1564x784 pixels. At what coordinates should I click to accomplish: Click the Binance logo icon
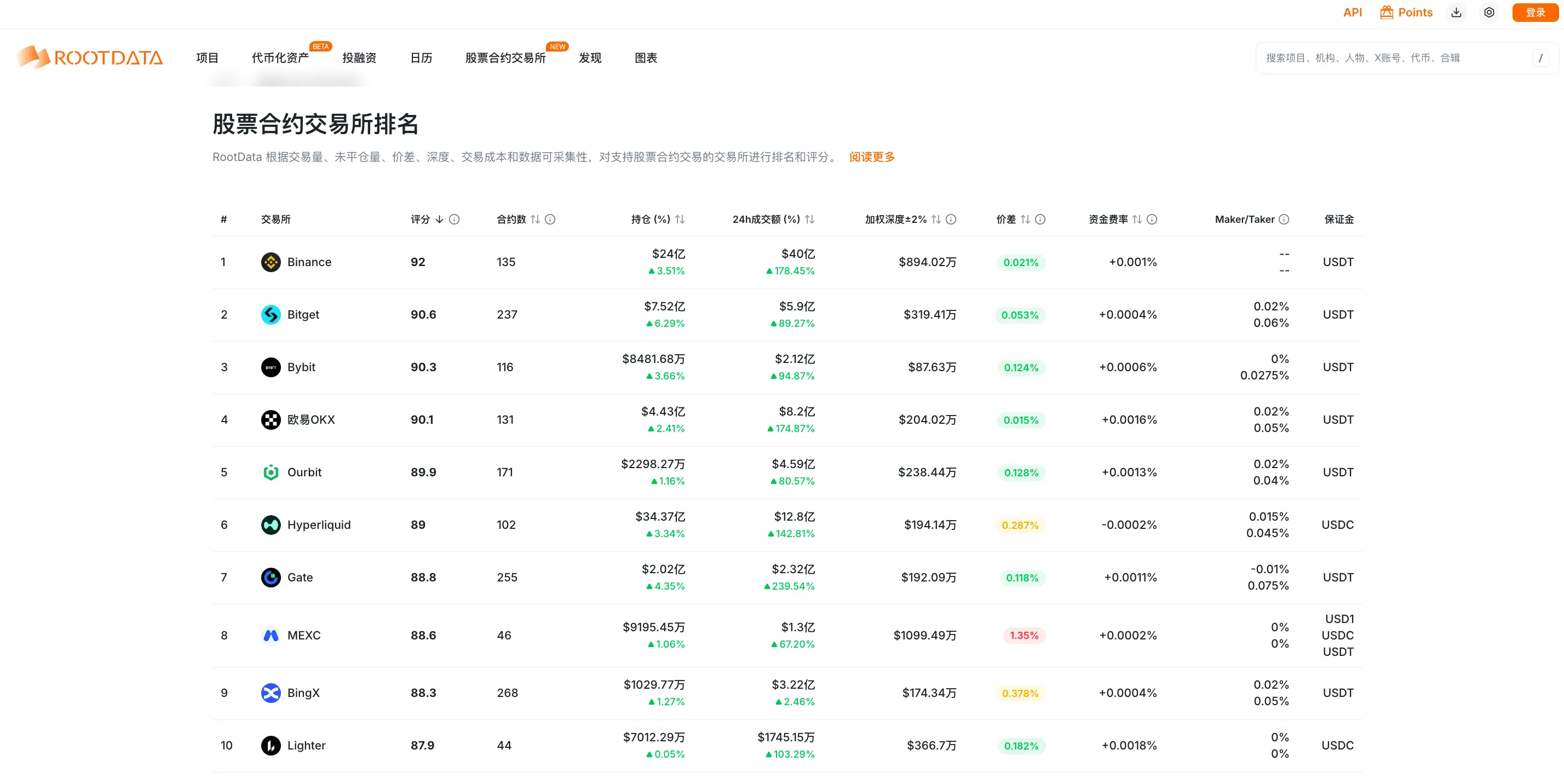[x=271, y=262]
